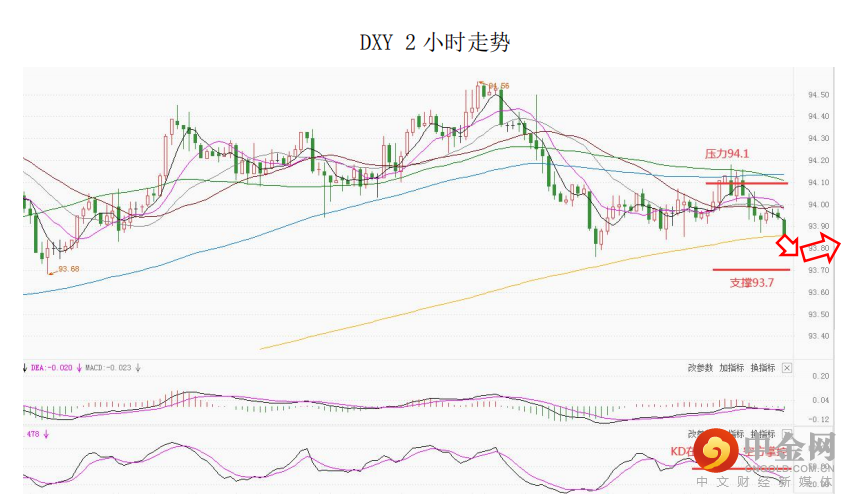Click the 94.20 price axis value

click(x=818, y=161)
